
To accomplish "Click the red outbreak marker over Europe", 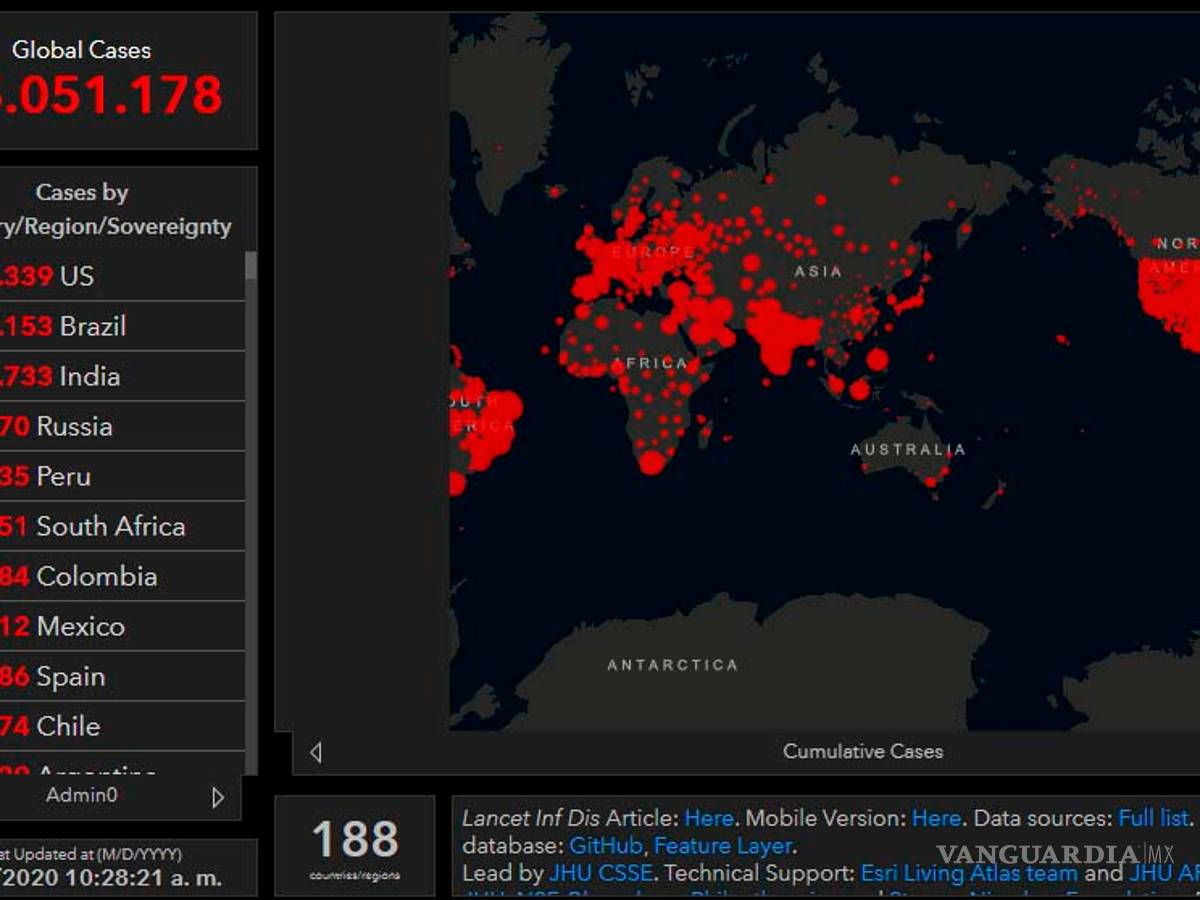I will [x=640, y=255].
